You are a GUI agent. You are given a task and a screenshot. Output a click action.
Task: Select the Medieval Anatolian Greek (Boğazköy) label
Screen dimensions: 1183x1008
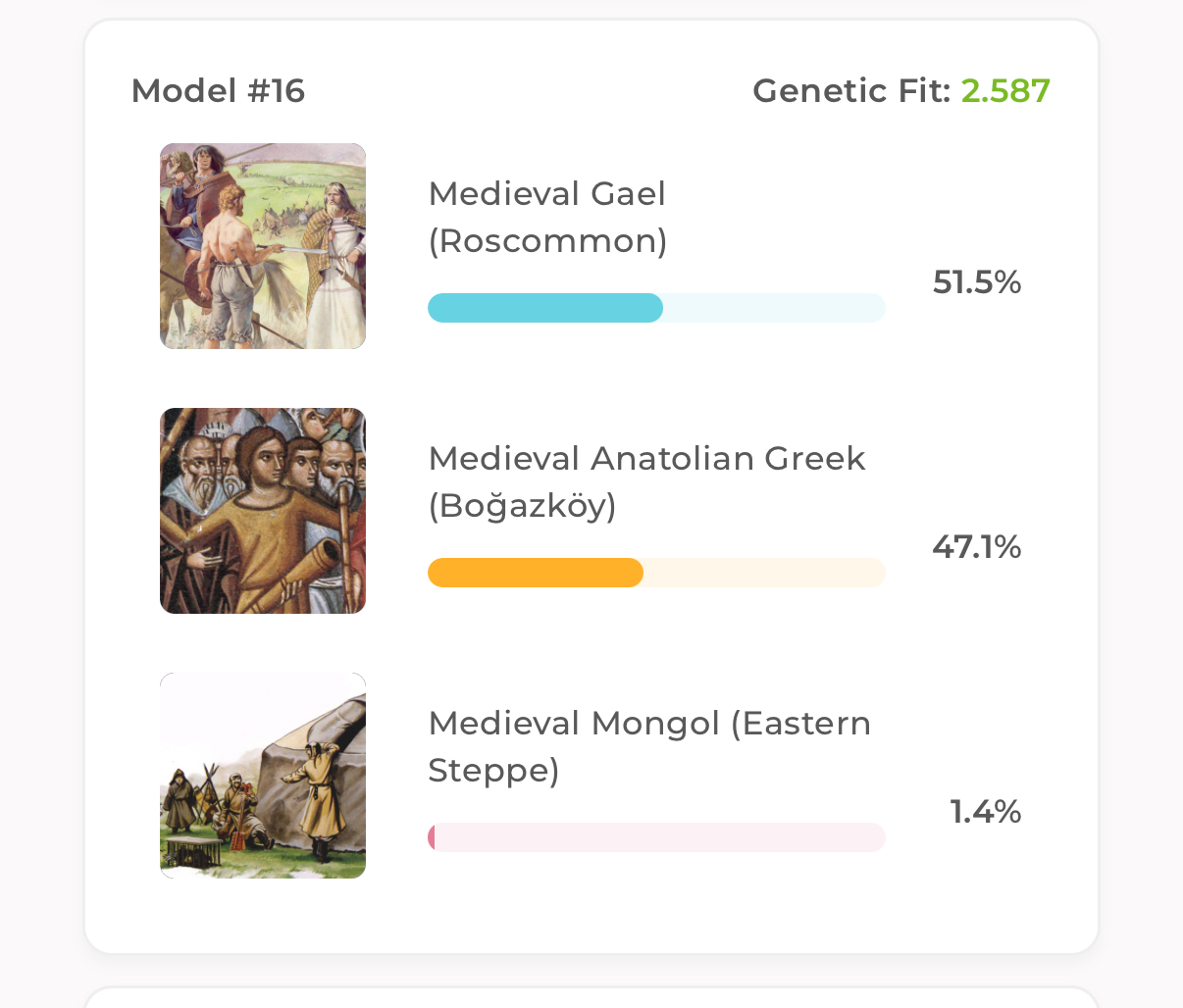click(x=647, y=481)
